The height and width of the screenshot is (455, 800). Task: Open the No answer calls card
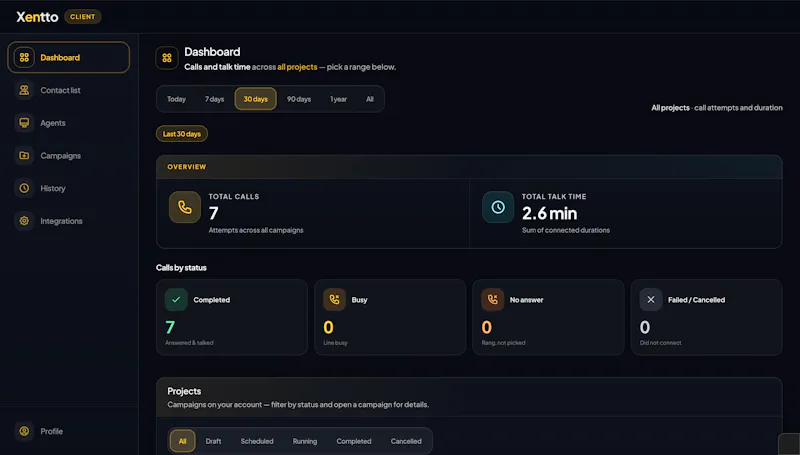[x=548, y=317]
